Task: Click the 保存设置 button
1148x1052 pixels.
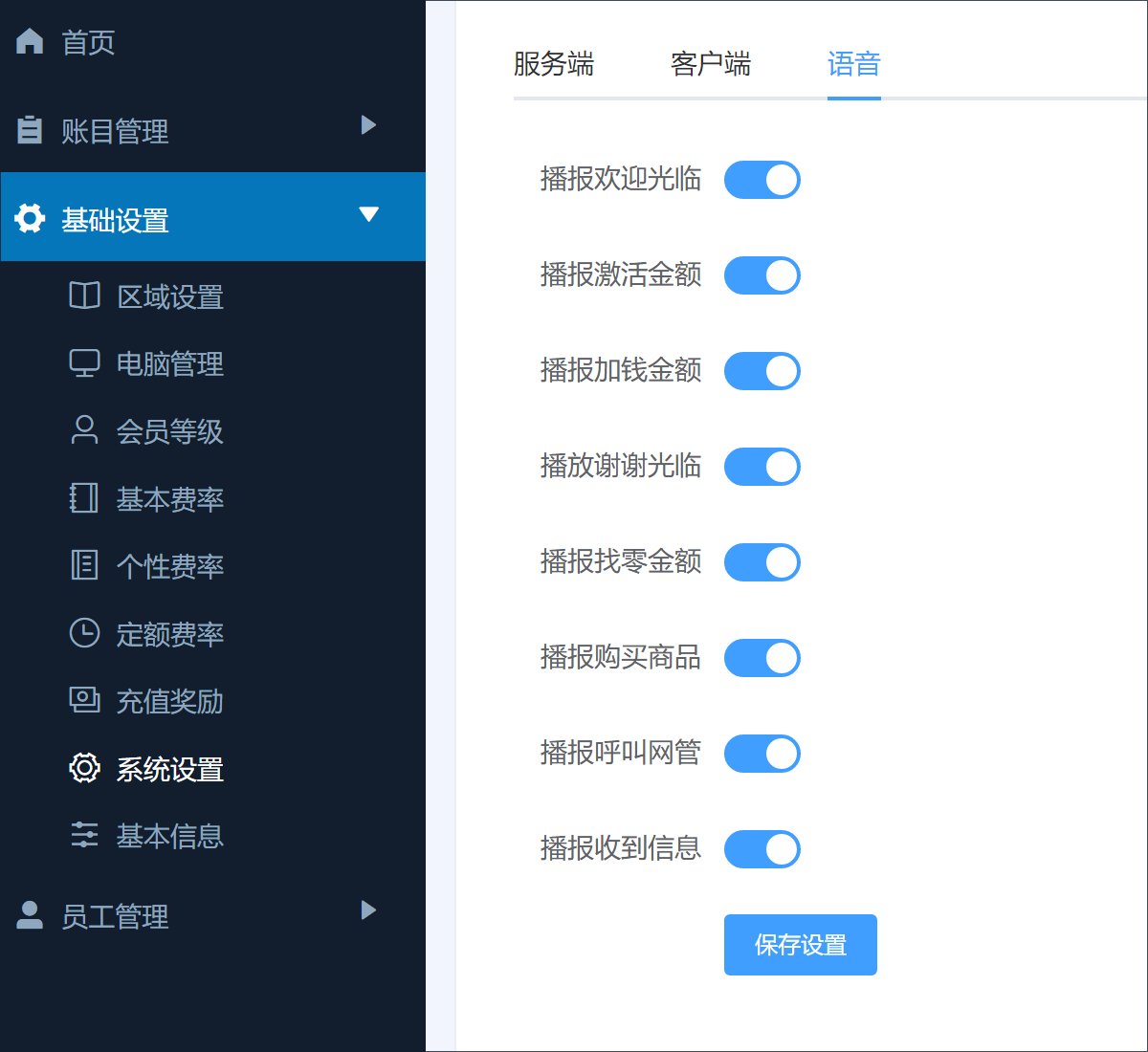Action: click(801, 945)
